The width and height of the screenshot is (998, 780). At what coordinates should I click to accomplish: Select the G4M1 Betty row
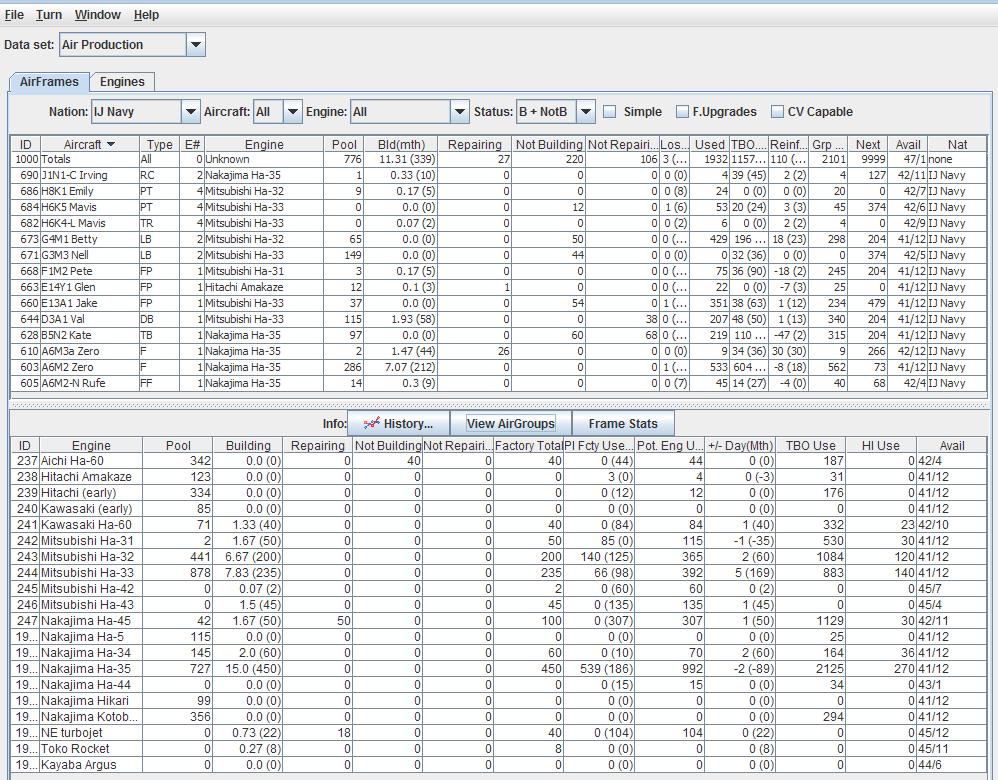(498, 239)
